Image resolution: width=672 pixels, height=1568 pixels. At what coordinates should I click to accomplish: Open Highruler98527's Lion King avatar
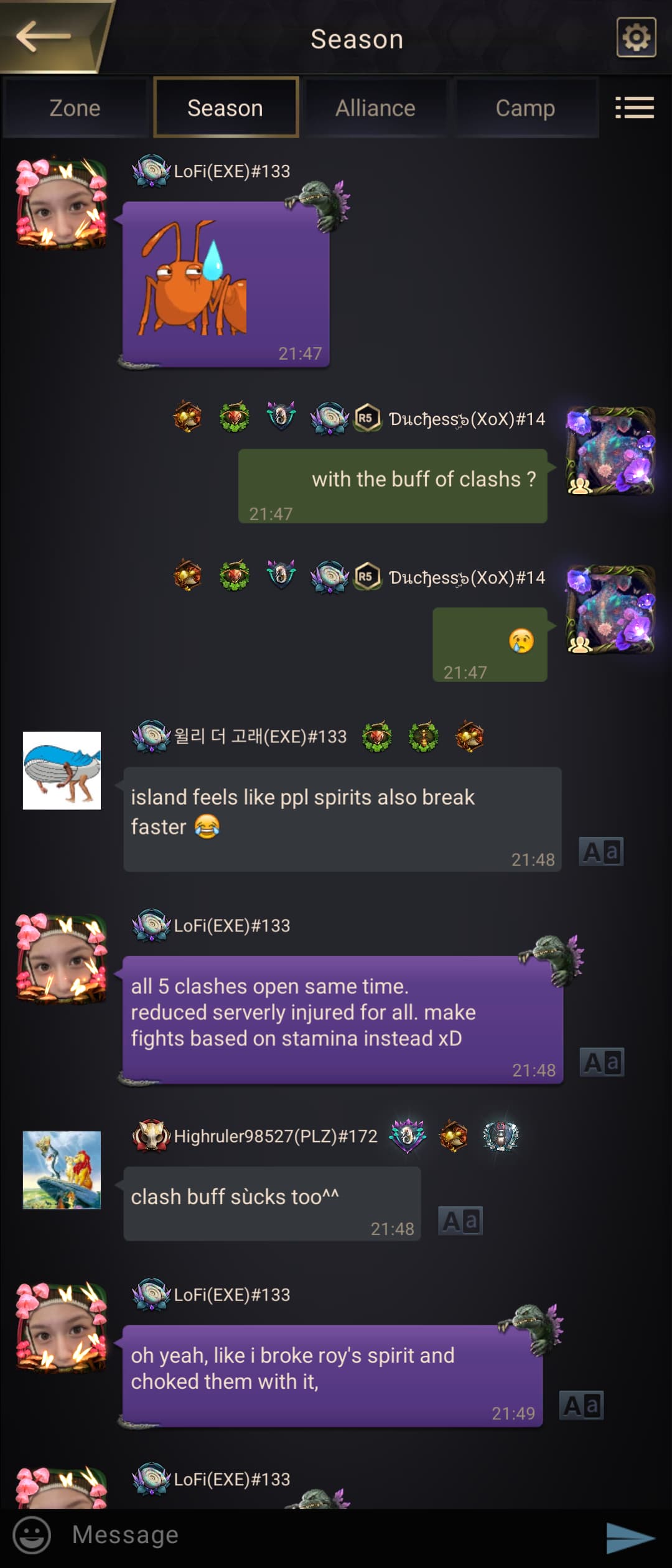[62, 1170]
